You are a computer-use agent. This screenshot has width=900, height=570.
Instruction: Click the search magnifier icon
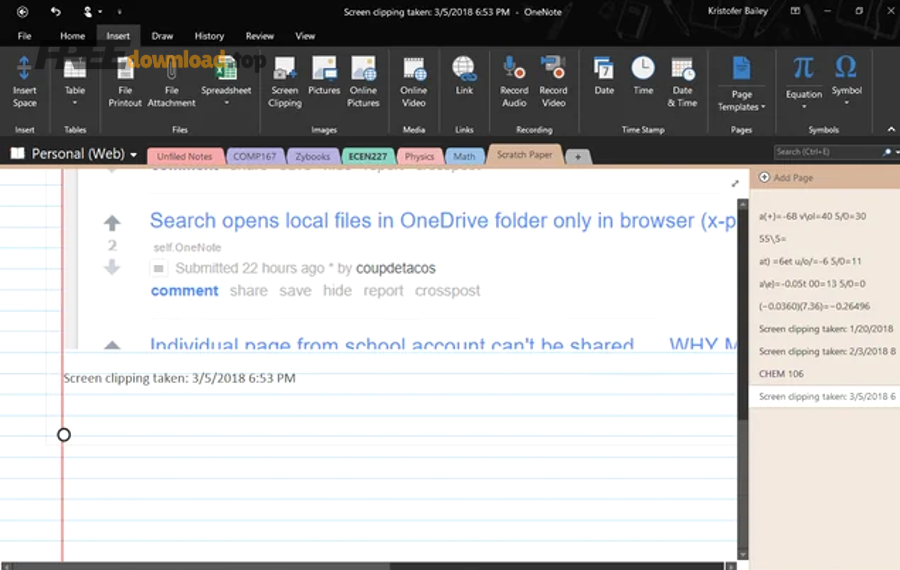coord(886,152)
